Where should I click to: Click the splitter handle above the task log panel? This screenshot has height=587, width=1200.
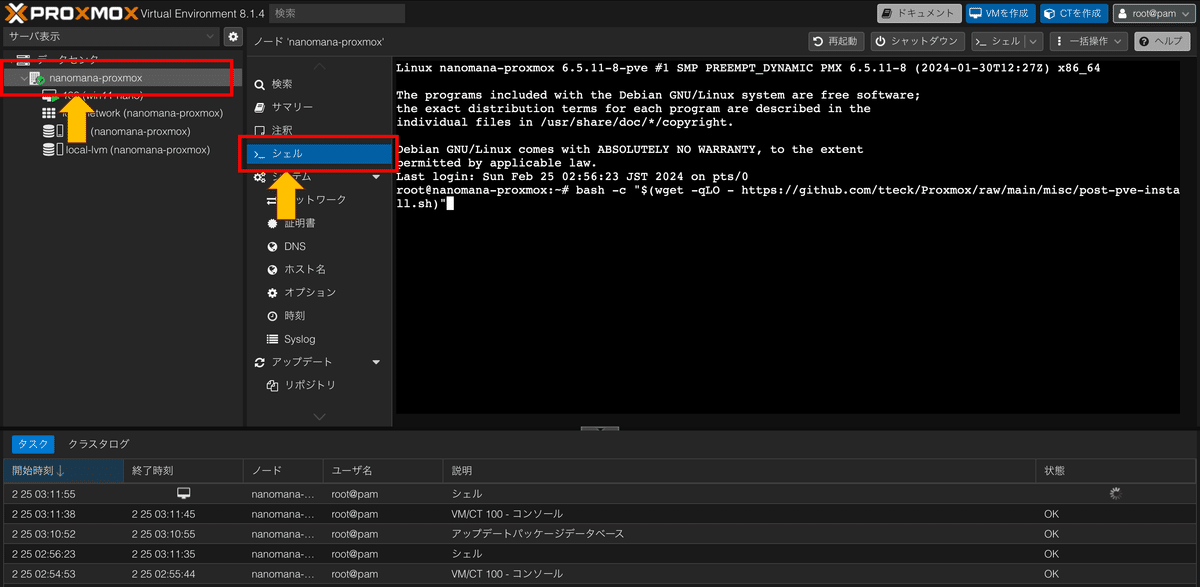point(600,429)
